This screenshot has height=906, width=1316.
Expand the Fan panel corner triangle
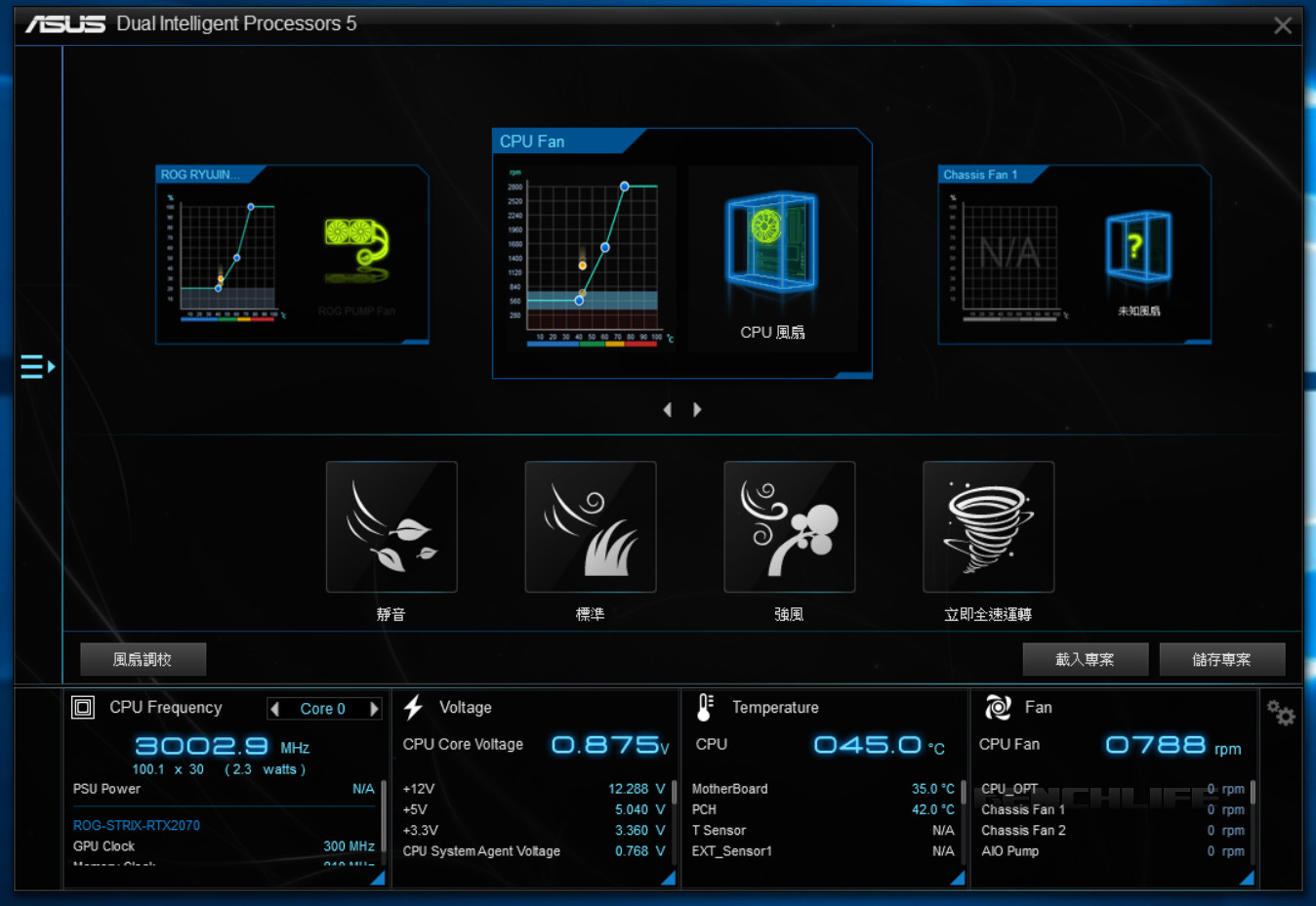click(1247, 879)
